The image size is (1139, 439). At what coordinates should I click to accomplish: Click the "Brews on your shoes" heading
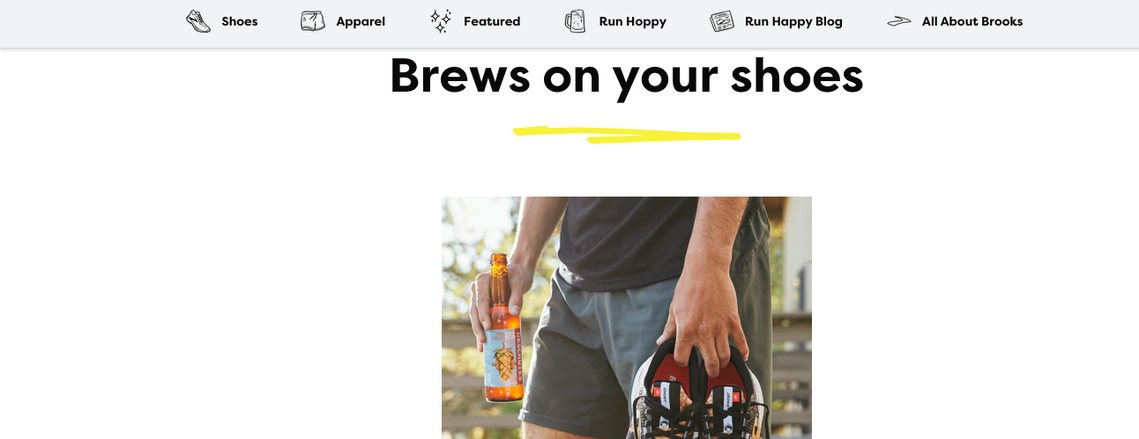click(x=626, y=76)
